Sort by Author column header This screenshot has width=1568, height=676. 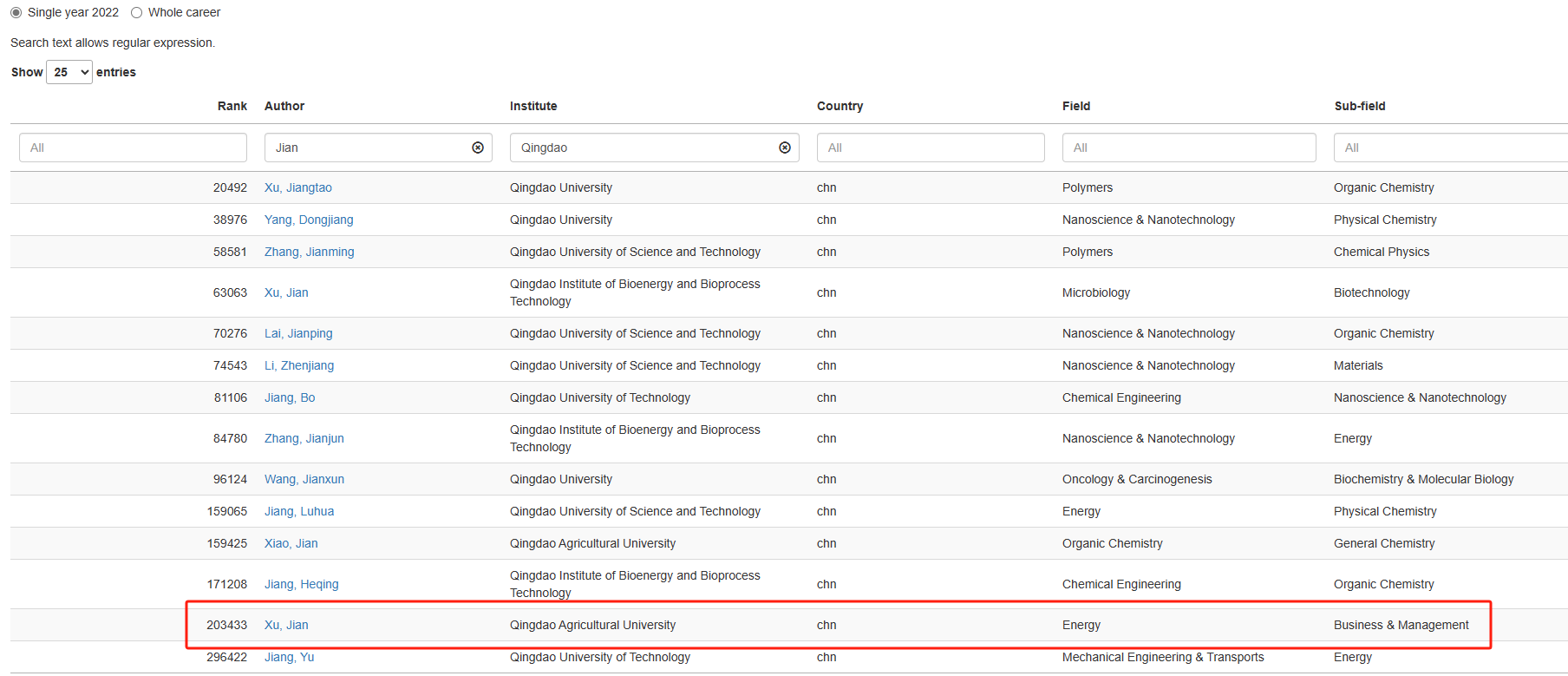[284, 106]
